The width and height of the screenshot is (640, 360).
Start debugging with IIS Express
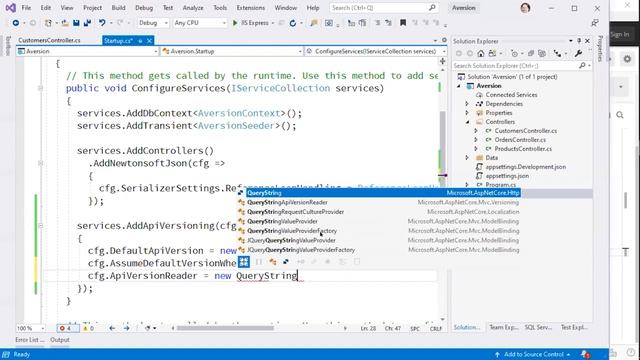[250, 23]
